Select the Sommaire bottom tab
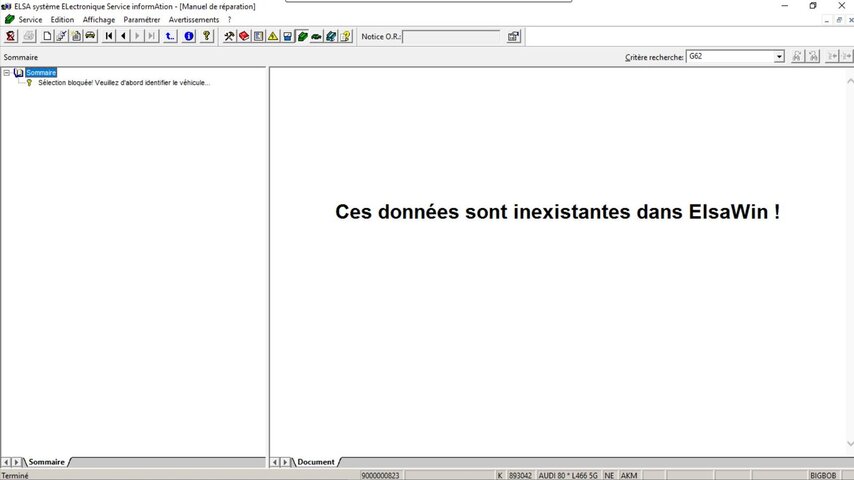This screenshot has width=854, height=480. click(x=46, y=462)
